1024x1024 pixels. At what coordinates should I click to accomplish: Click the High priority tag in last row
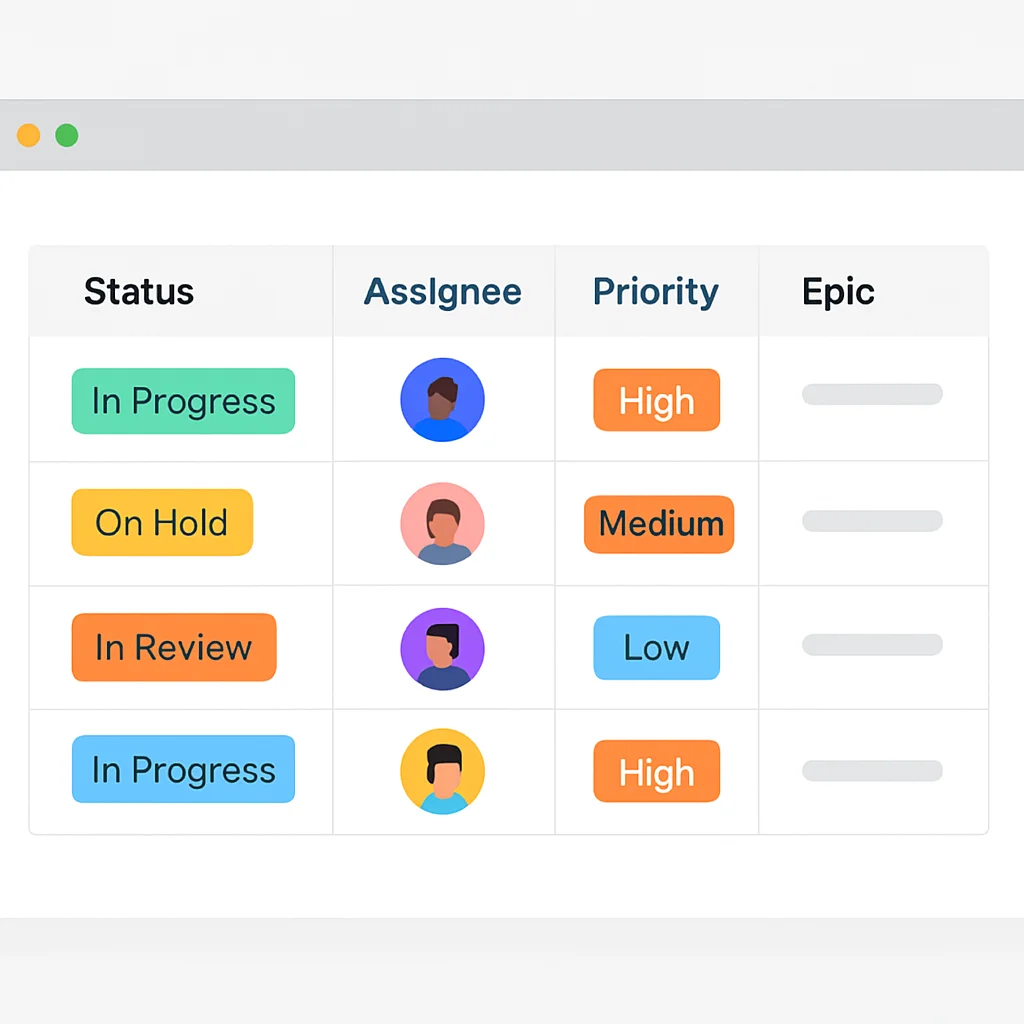(656, 771)
